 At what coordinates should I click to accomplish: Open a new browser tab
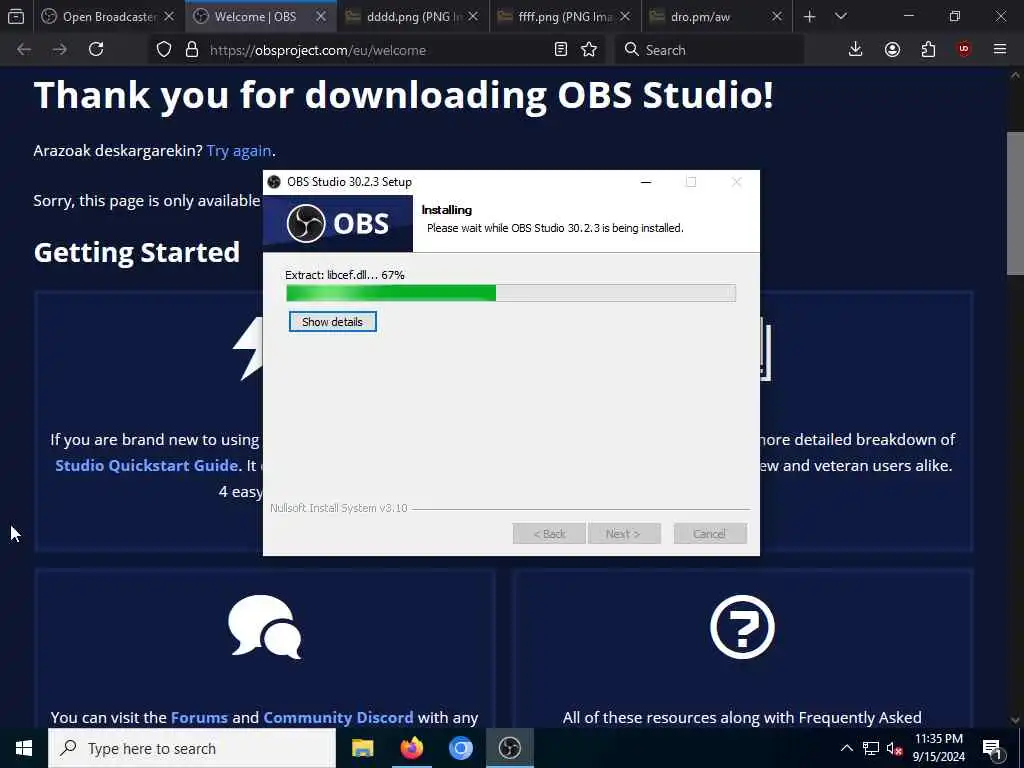point(810,16)
